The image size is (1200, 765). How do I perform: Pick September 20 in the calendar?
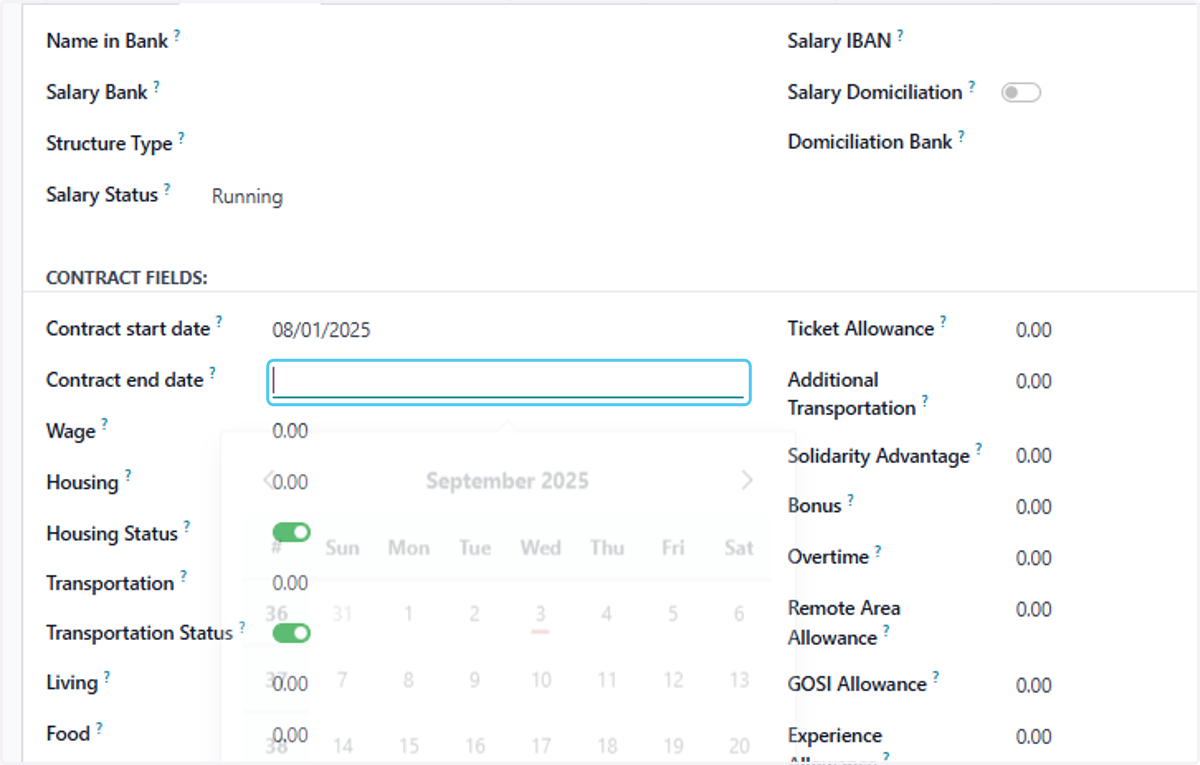point(739,746)
